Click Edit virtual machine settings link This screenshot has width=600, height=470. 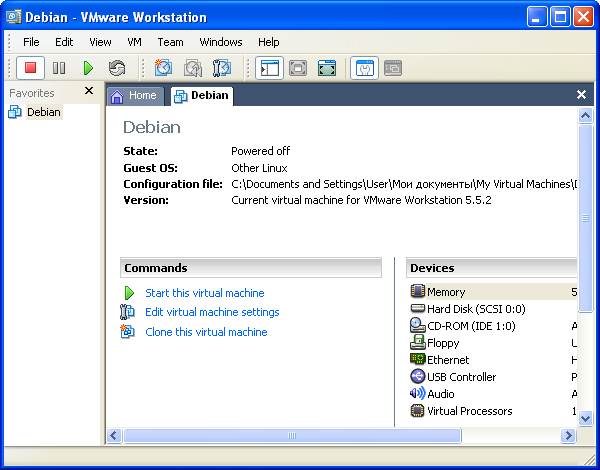click(x=212, y=312)
